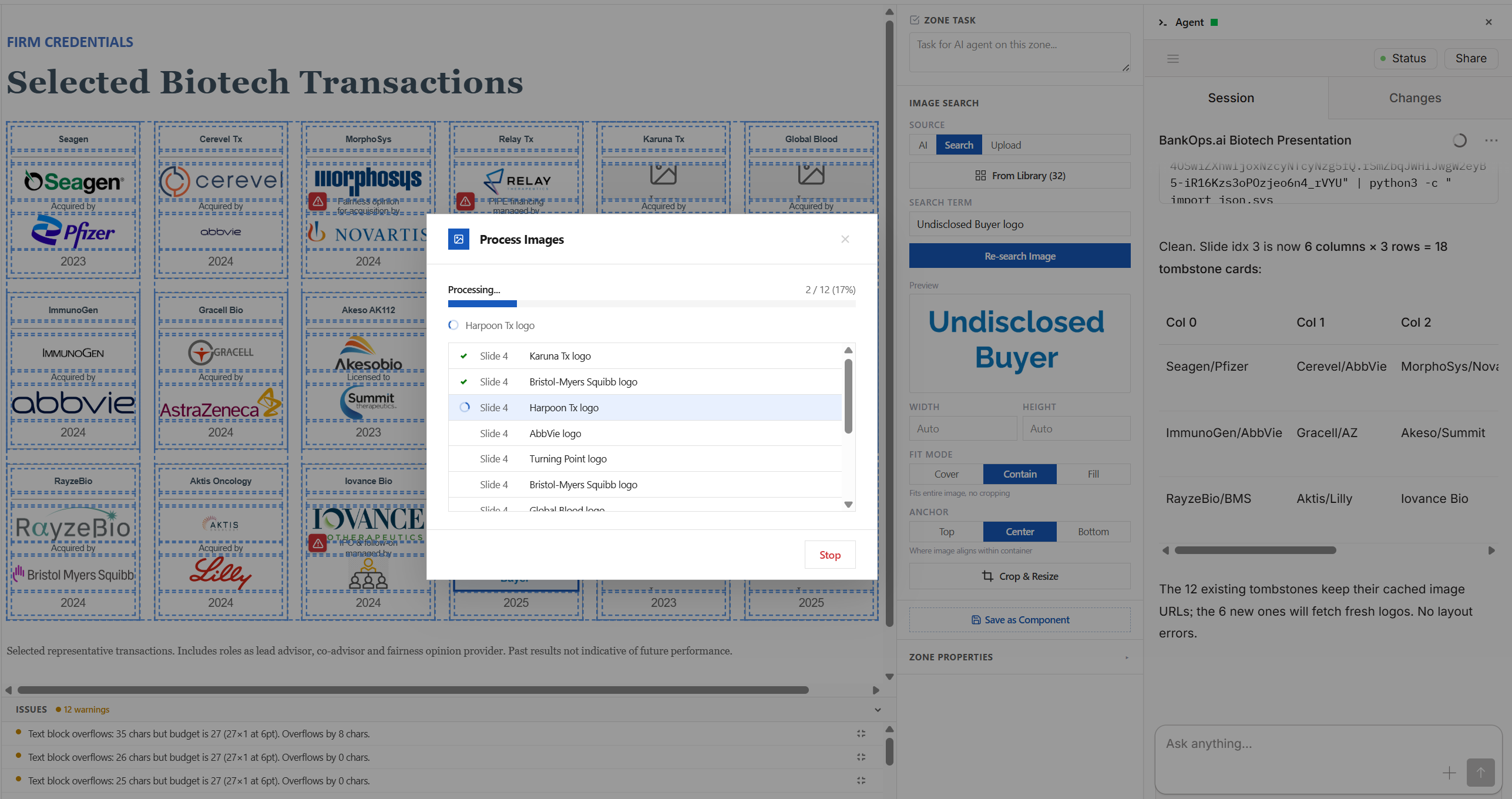
Task: Open the agent hamburger menu
Action: tap(1172, 59)
